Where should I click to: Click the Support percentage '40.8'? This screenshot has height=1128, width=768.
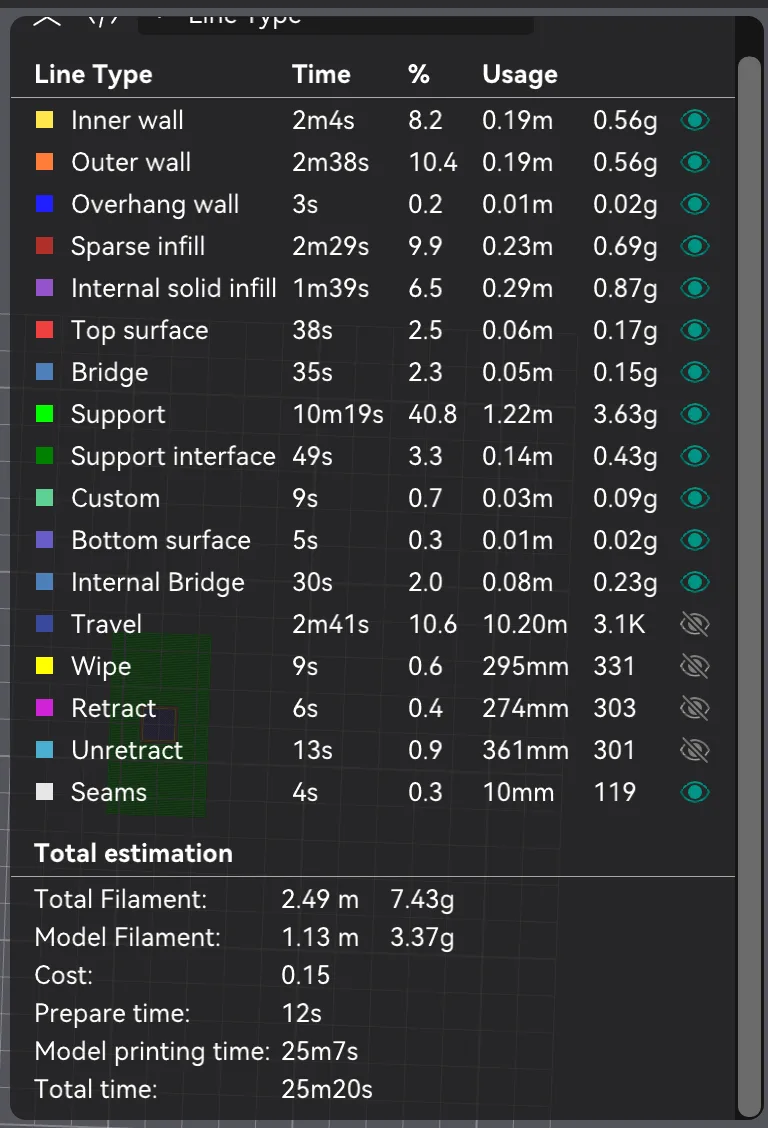coord(433,414)
